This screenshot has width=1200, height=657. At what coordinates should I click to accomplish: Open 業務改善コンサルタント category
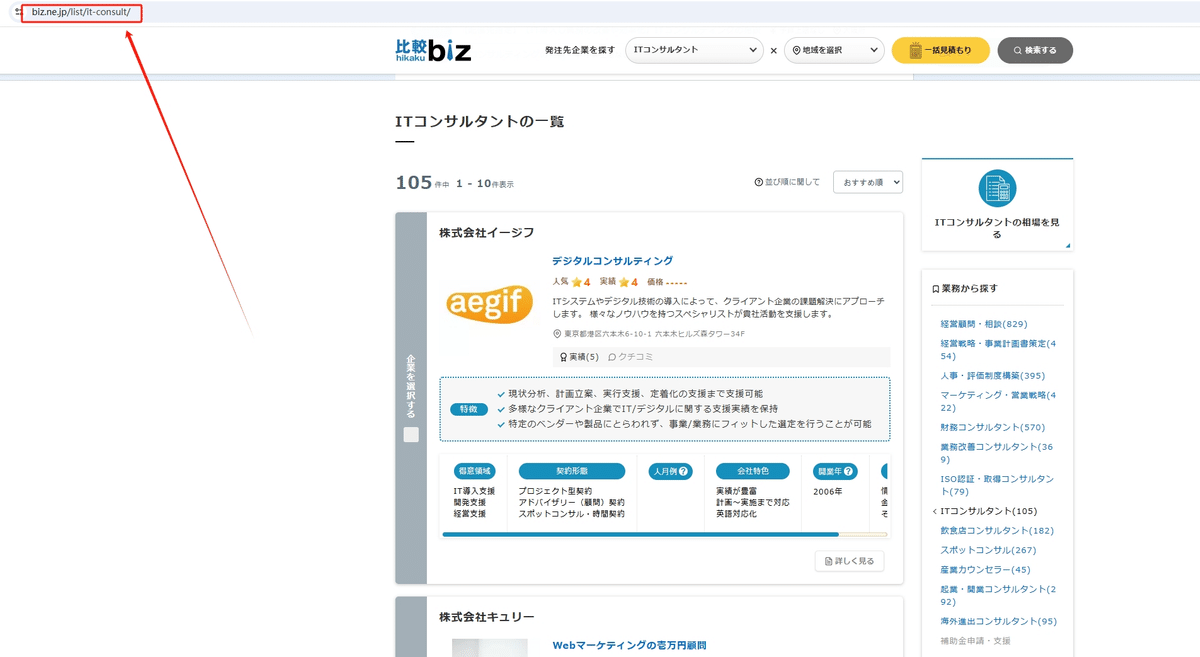[997, 453]
